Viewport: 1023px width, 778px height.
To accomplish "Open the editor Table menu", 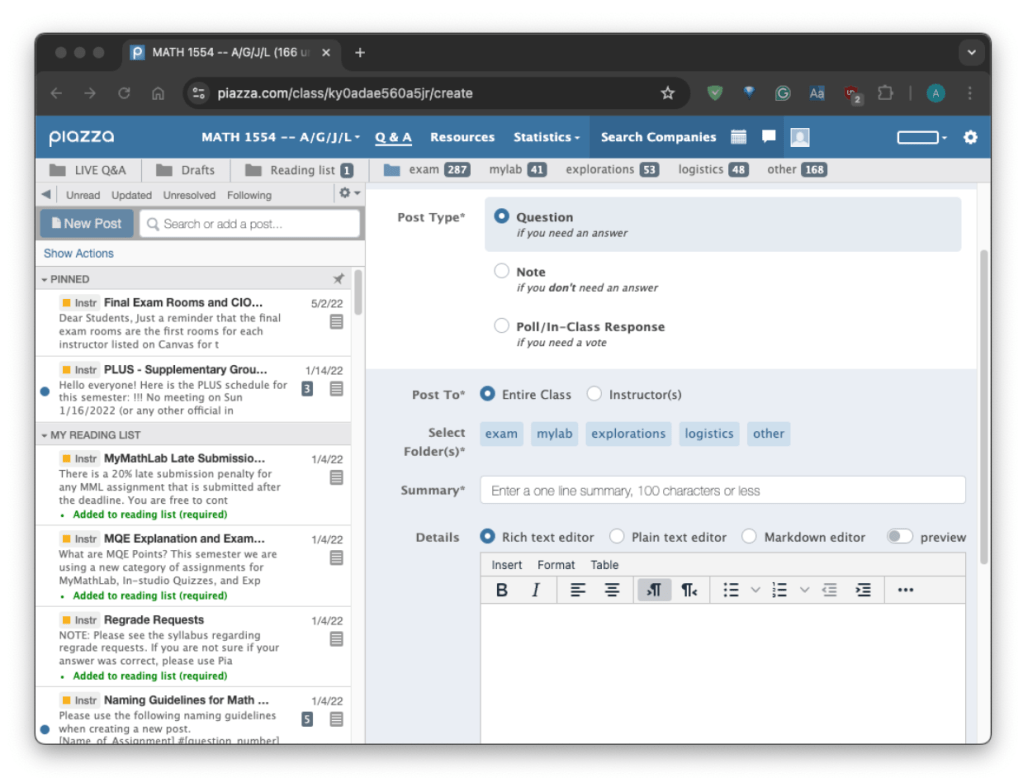I will 604,565.
